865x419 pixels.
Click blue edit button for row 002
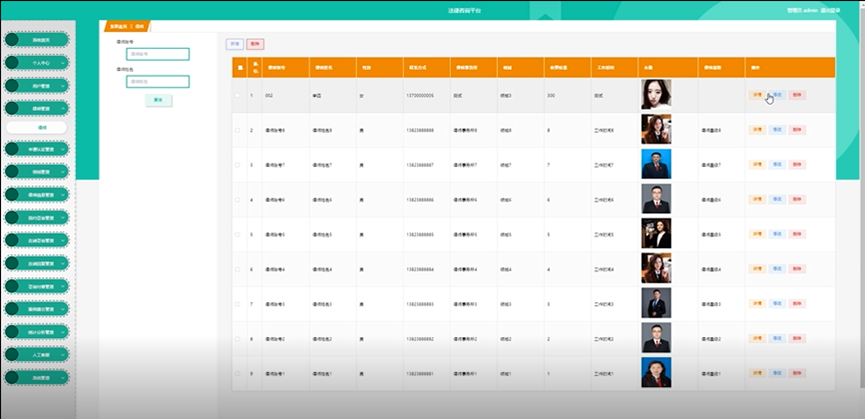[777, 95]
